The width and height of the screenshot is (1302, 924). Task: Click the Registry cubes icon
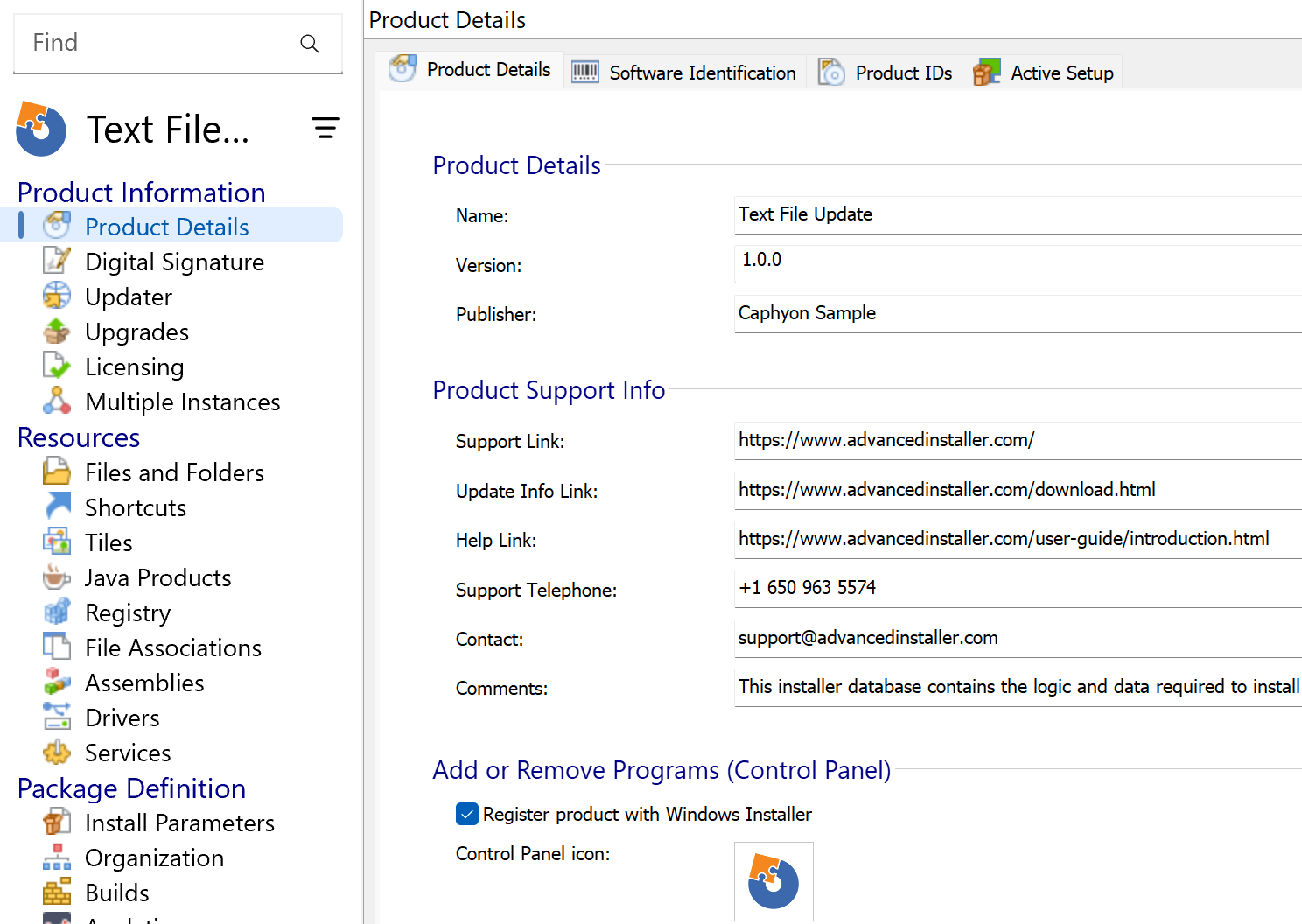(57, 612)
